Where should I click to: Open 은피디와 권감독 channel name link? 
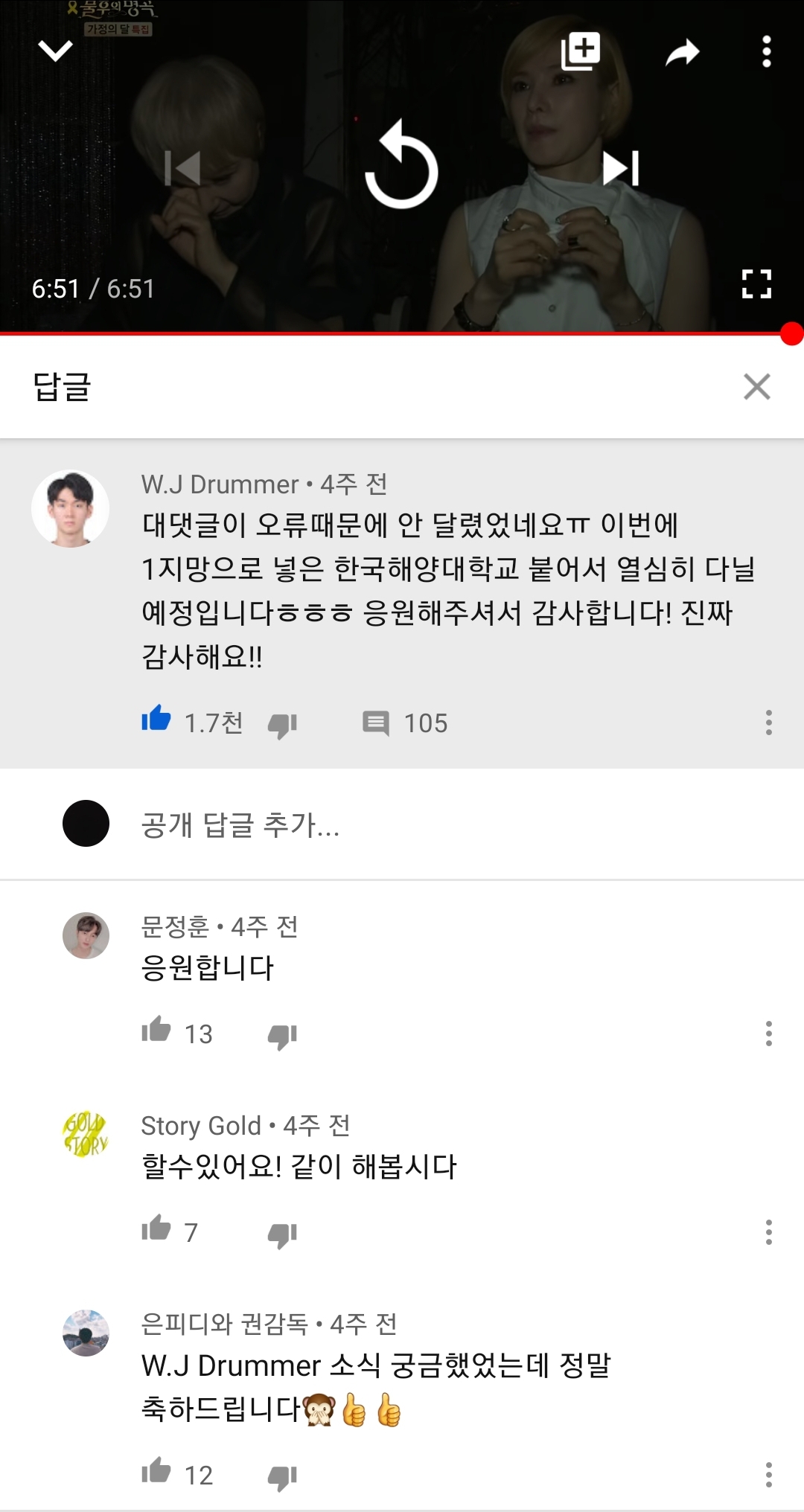pos(225,1324)
